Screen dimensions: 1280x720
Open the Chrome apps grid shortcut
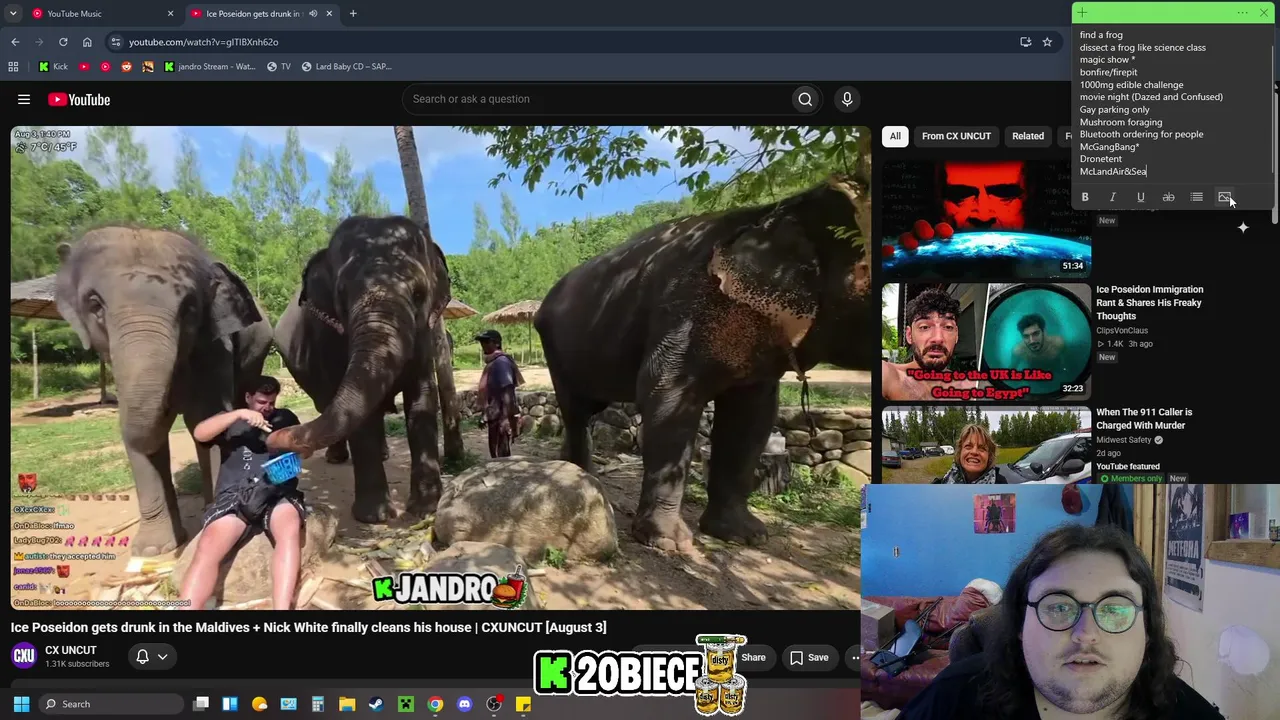pyautogui.click(x=13, y=67)
